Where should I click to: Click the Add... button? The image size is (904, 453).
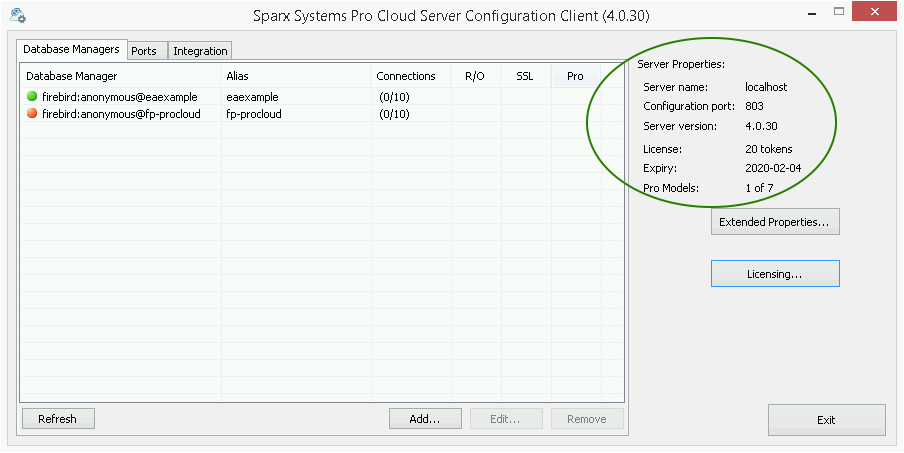[x=425, y=419]
